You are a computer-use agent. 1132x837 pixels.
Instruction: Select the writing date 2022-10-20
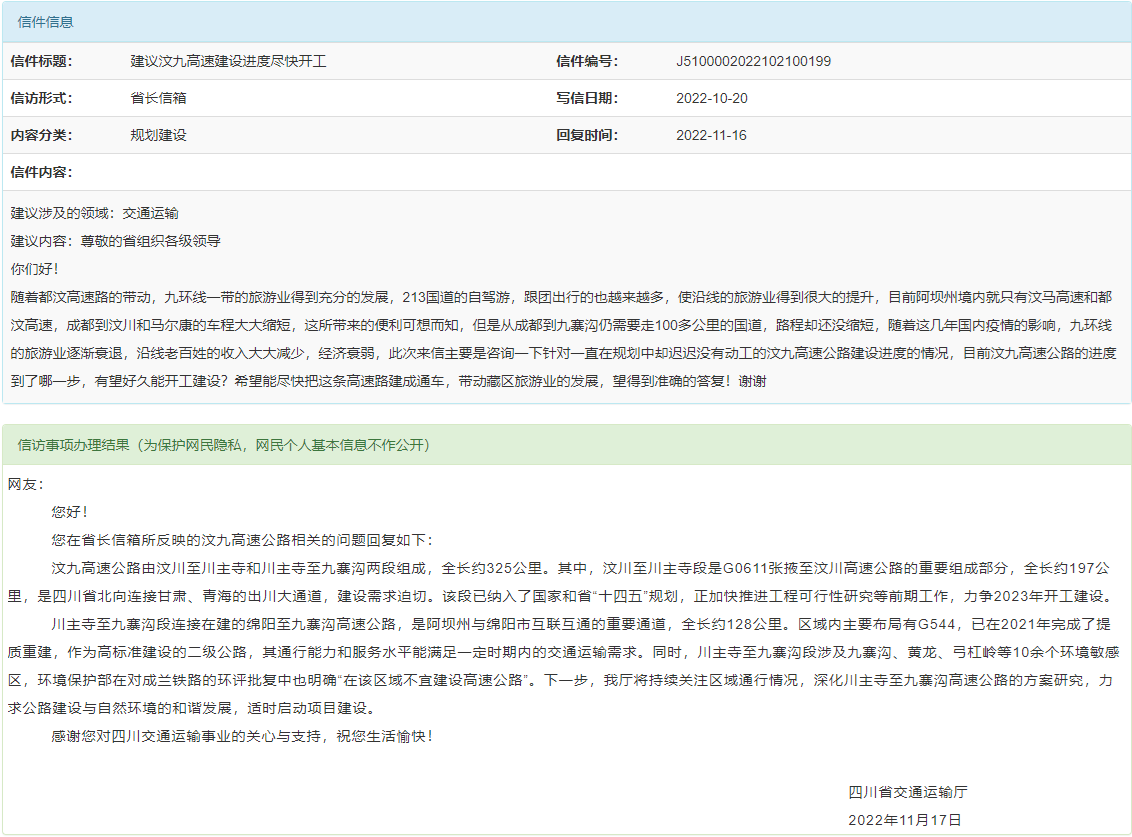tap(711, 98)
